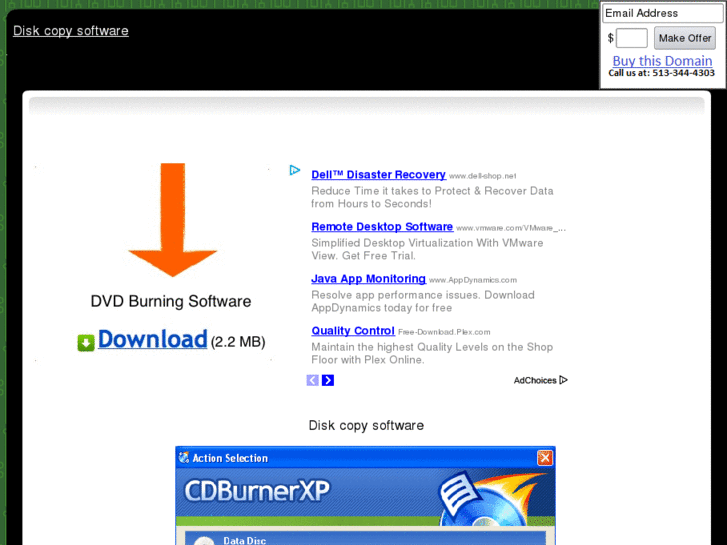
Task: Click the AdChoices triangle icon
Action: click(563, 380)
